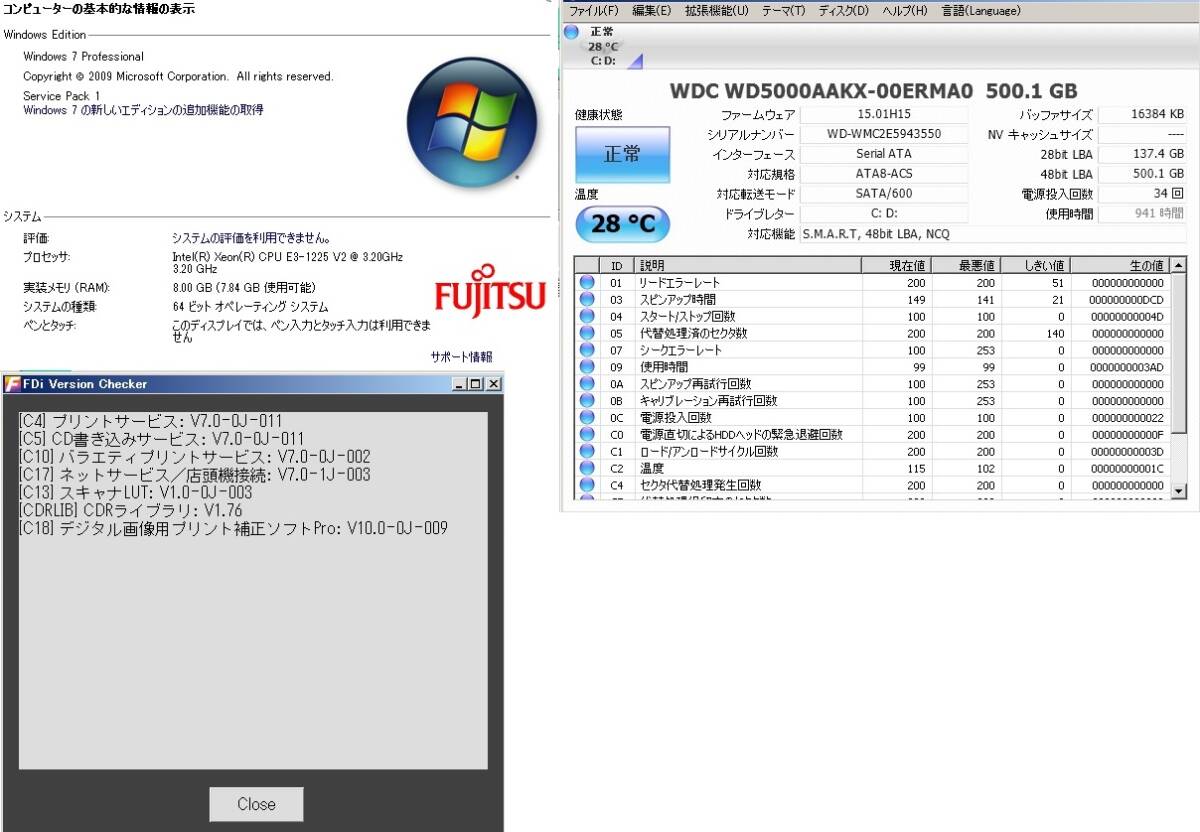Click the ドライブレター field C: D:

[x=884, y=214]
